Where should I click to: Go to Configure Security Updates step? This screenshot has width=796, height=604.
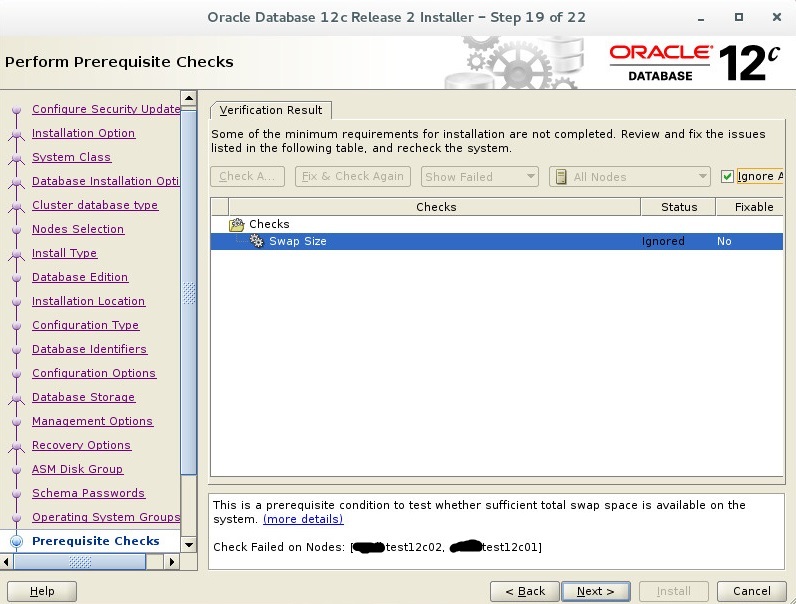coord(106,109)
